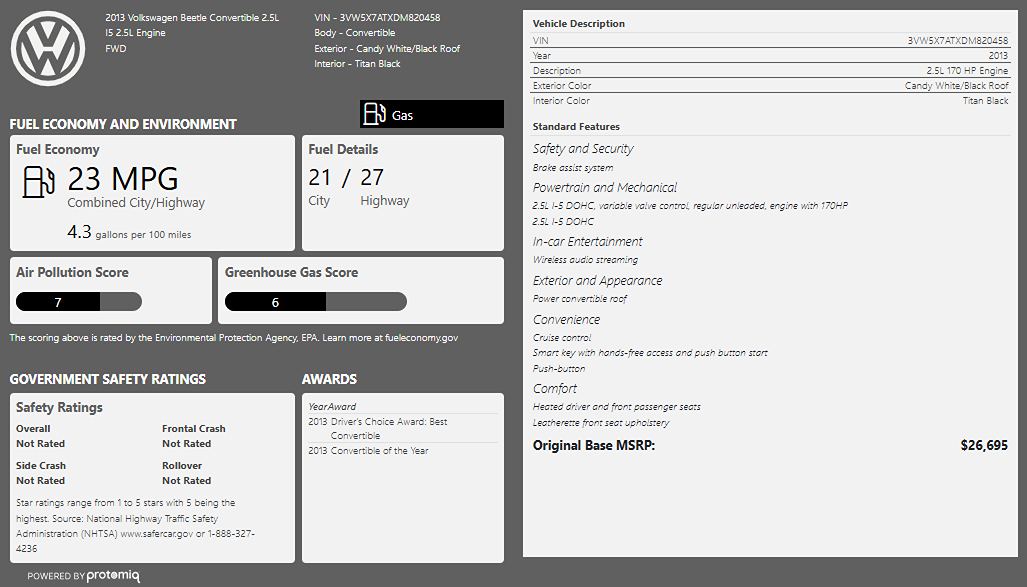Click 'Interior - Titan Black' header text
Screen dimensions: 1027x587
pyautogui.click(x=357, y=64)
